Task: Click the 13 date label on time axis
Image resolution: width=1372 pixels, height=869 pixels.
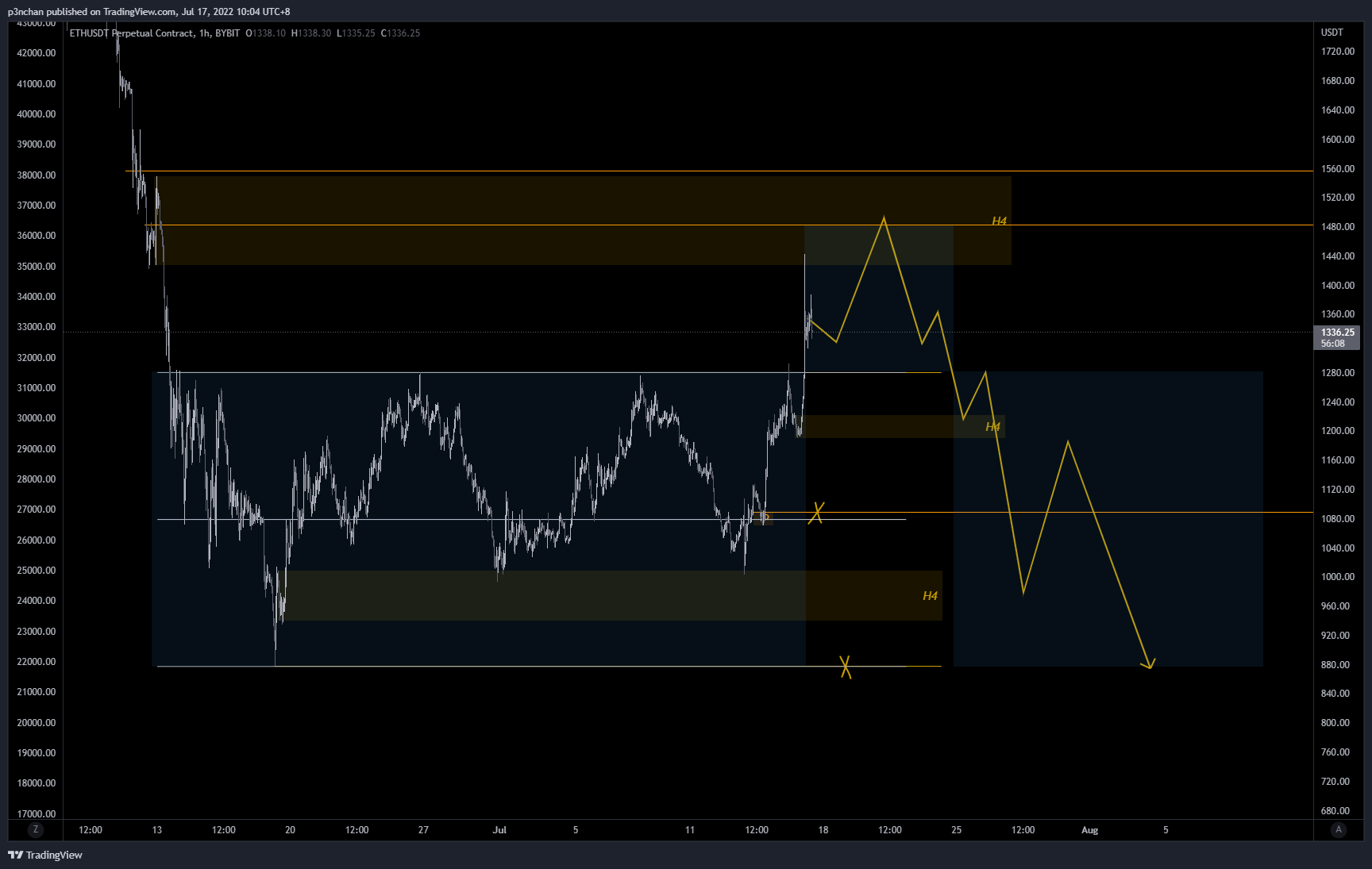Action: pyautogui.click(x=157, y=830)
